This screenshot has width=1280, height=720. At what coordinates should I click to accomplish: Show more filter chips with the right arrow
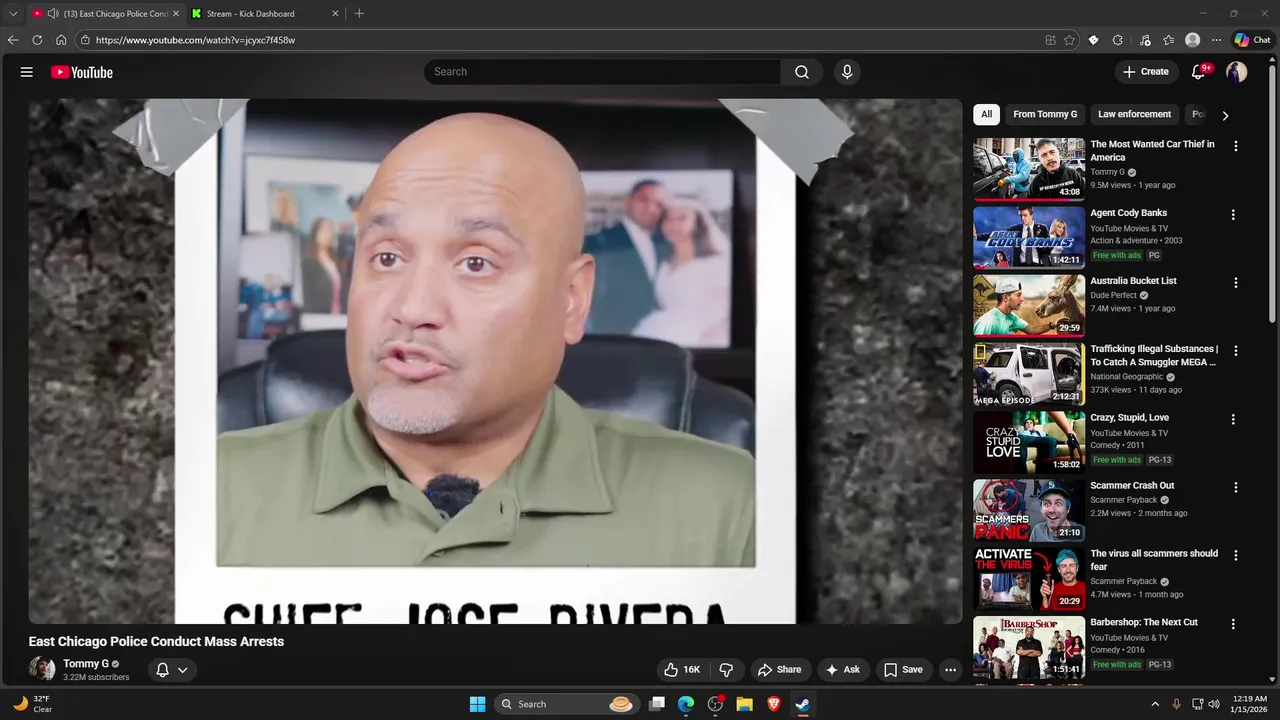point(1225,115)
